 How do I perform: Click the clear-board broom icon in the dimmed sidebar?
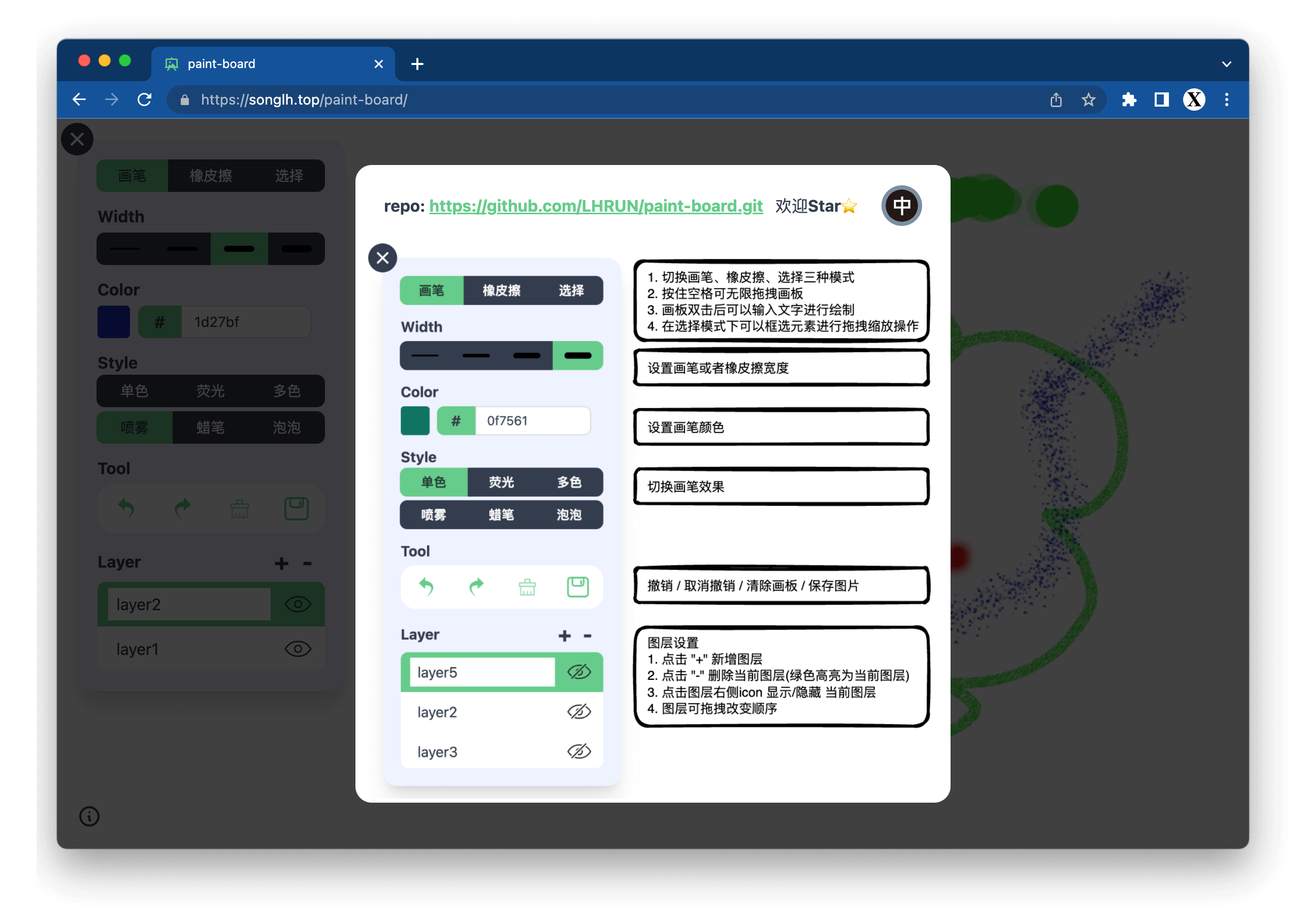click(240, 508)
